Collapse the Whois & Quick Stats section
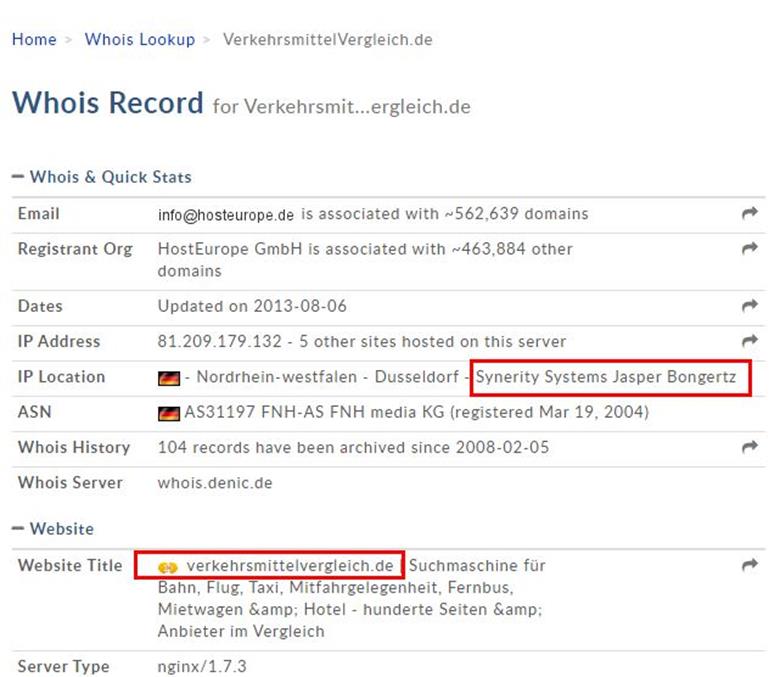Image resolution: width=780 pixels, height=677 pixels. coord(18,177)
